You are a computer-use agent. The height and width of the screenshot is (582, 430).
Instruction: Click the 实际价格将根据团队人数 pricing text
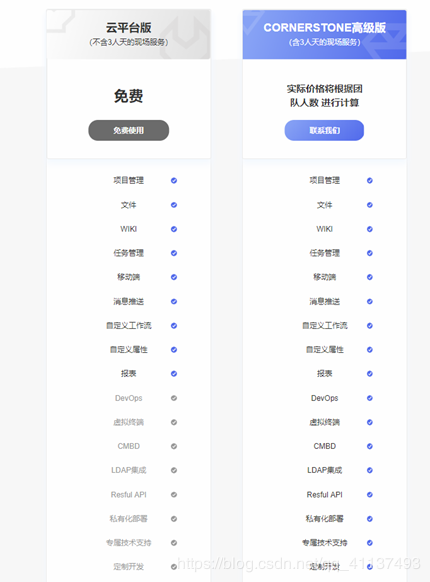click(324, 95)
